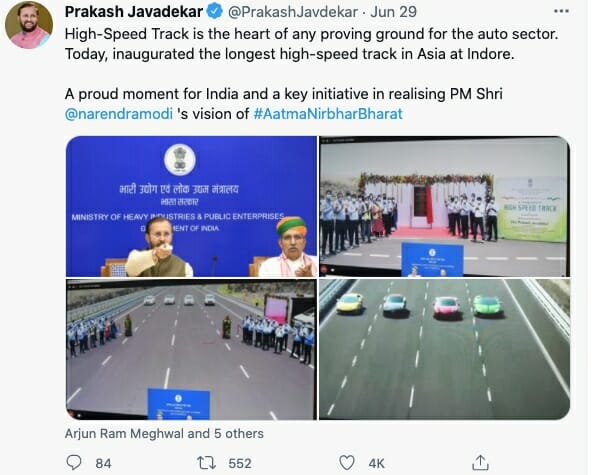
Task: Open the three-dot more options menu
Action: point(561,11)
